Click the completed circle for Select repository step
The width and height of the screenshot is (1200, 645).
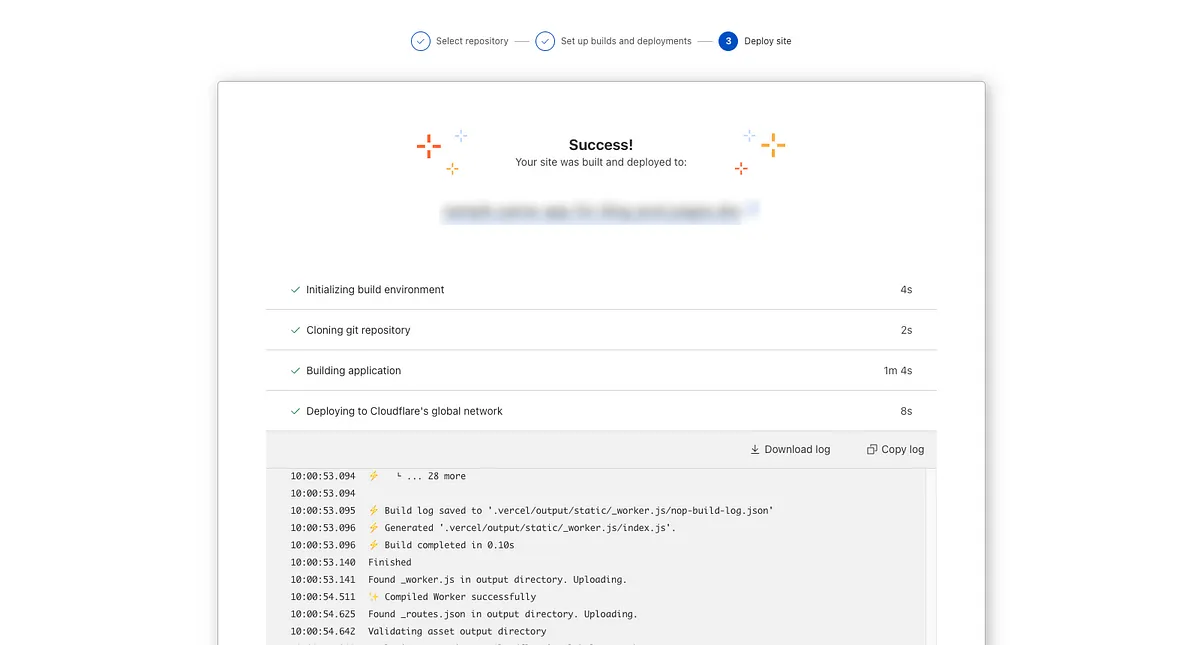pos(421,41)
